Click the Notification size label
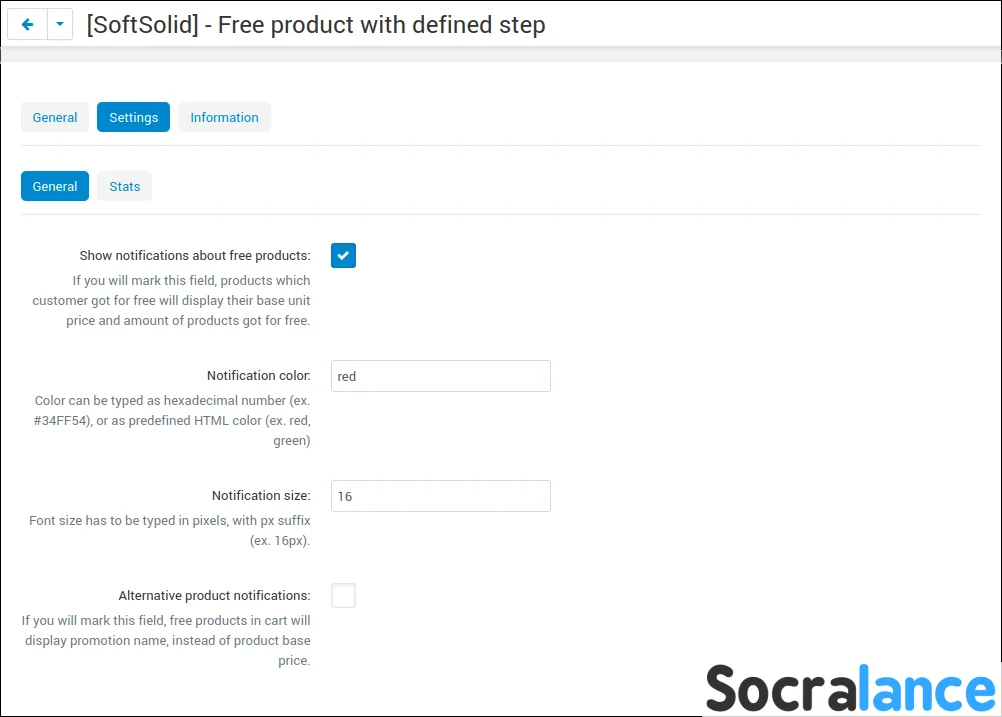This screenshot has height=717, width=1002. (261, 496)
